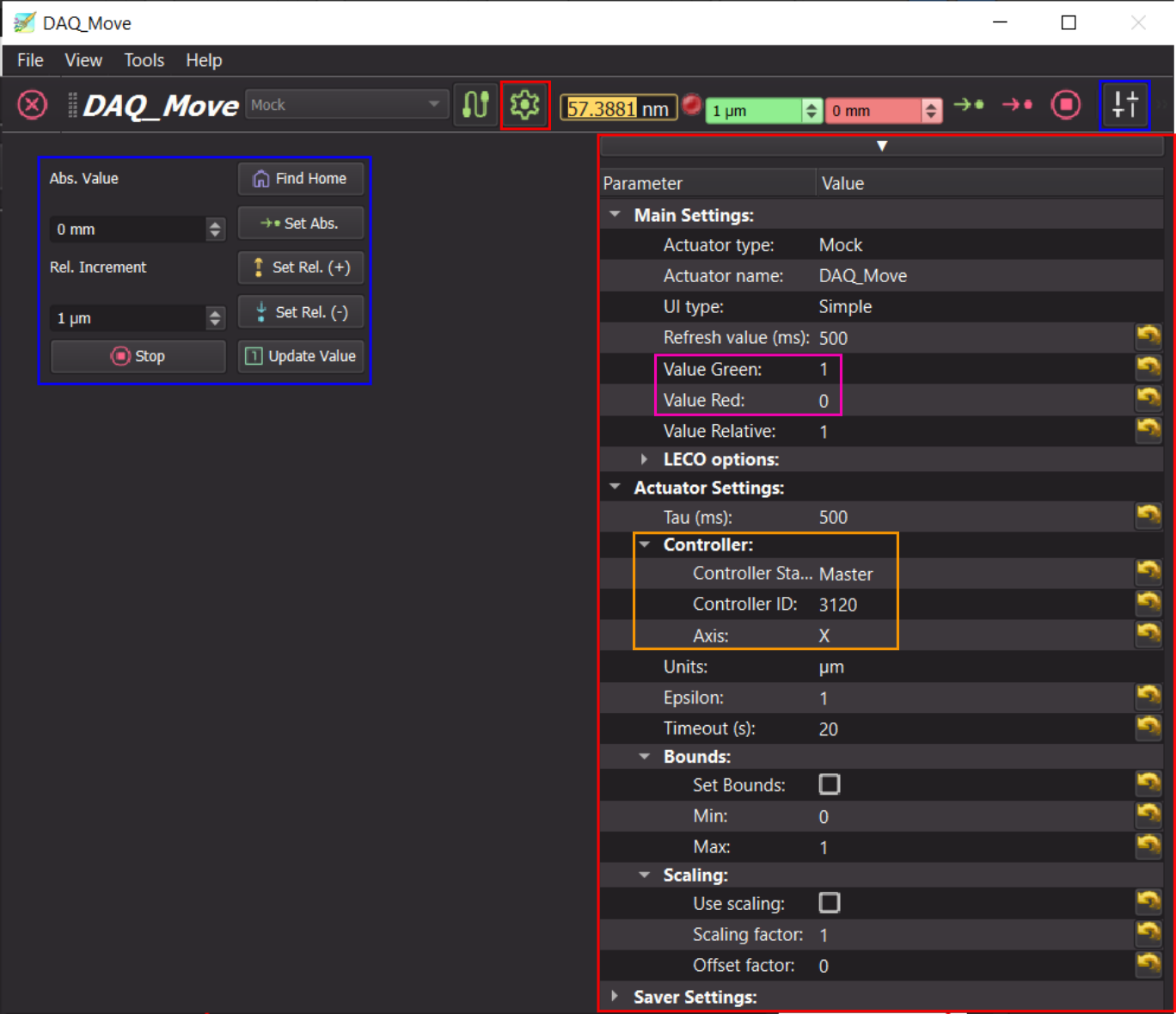Image resolution: width=1176 pixels, height=1014 pixels.
Task: Reset Scaling factor with its undo arrow
Action: (x=1148, y=933)
